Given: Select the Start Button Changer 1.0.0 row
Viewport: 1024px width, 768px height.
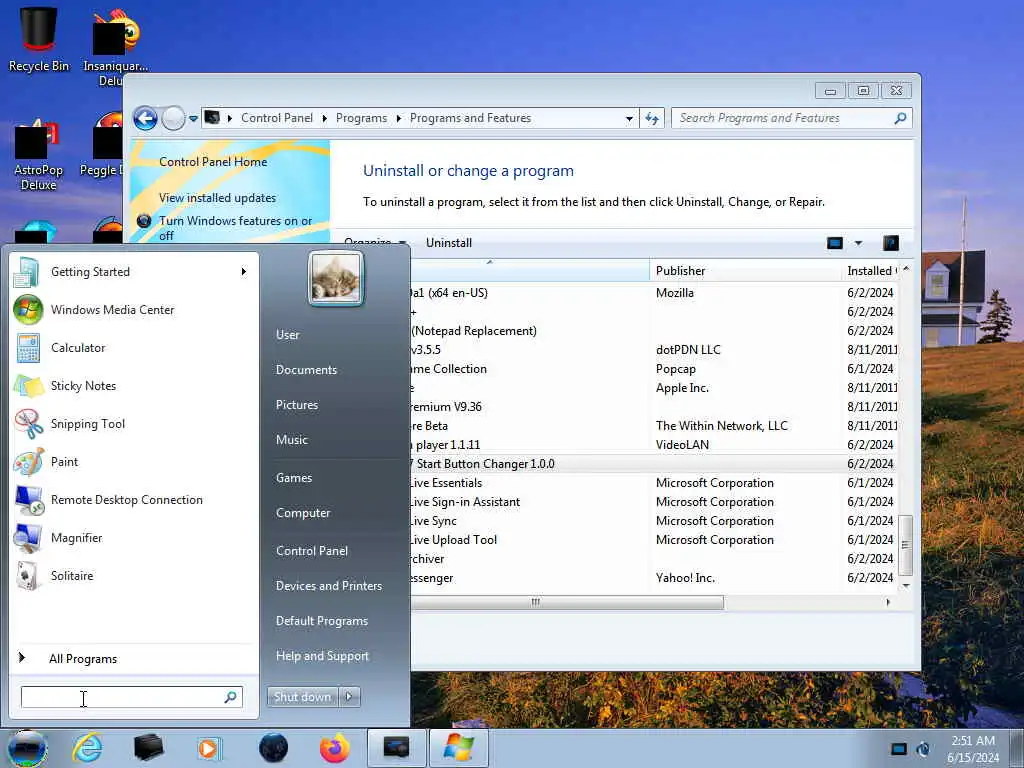Looking at the screenshot, I should tap(653, 464).
